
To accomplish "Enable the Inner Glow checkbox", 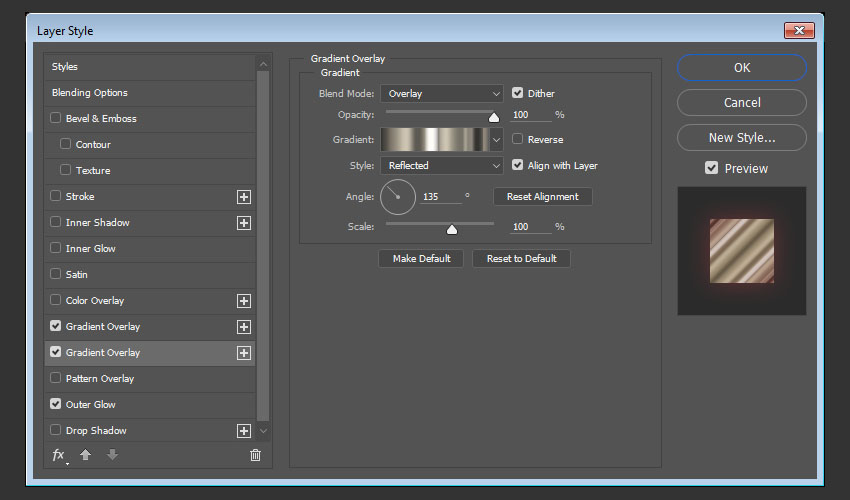I will [x=55, y=248].
